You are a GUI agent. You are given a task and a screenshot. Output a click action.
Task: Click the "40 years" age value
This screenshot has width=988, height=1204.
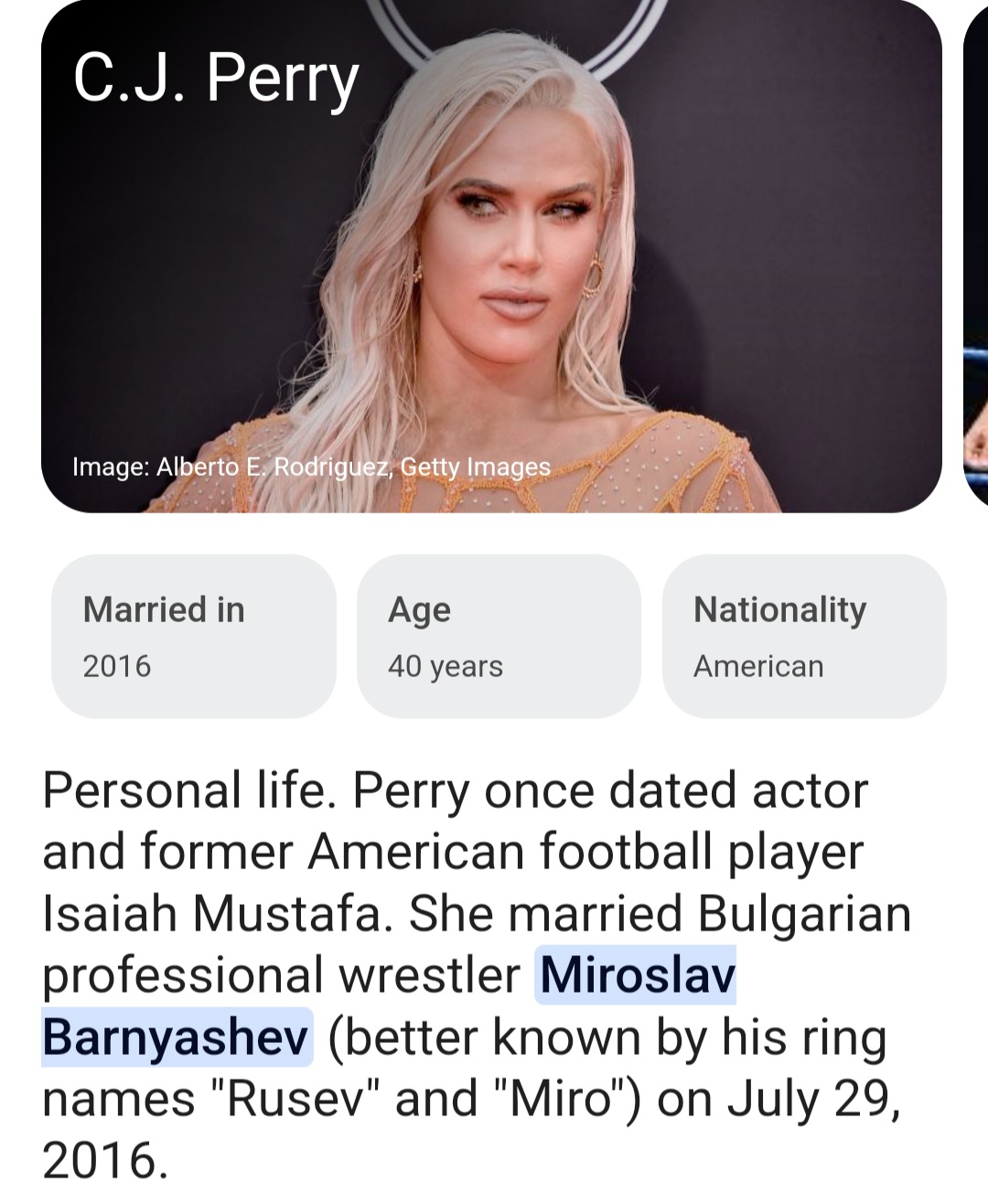pos(445,667)
